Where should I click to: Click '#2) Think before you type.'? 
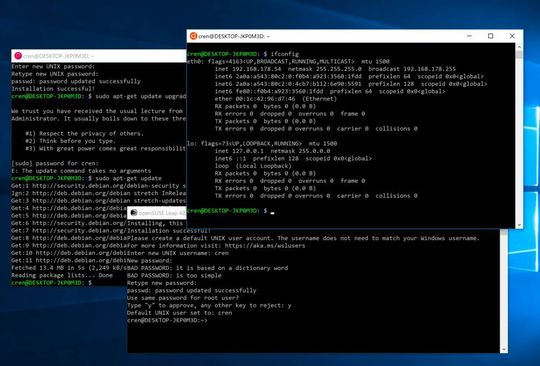point(70,141)
